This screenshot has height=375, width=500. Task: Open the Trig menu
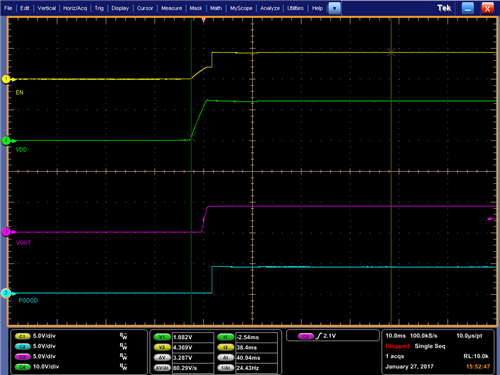(99, 8)
